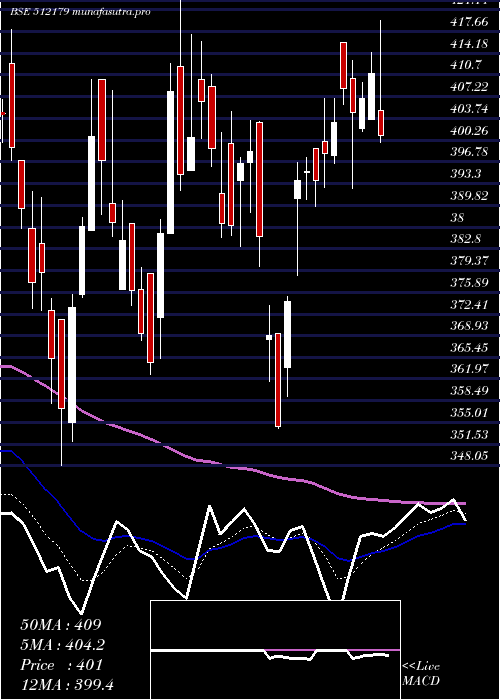Screen dimensions: 500x700
Task: Click the 396.78 price axis label
Action: [469, 152]
